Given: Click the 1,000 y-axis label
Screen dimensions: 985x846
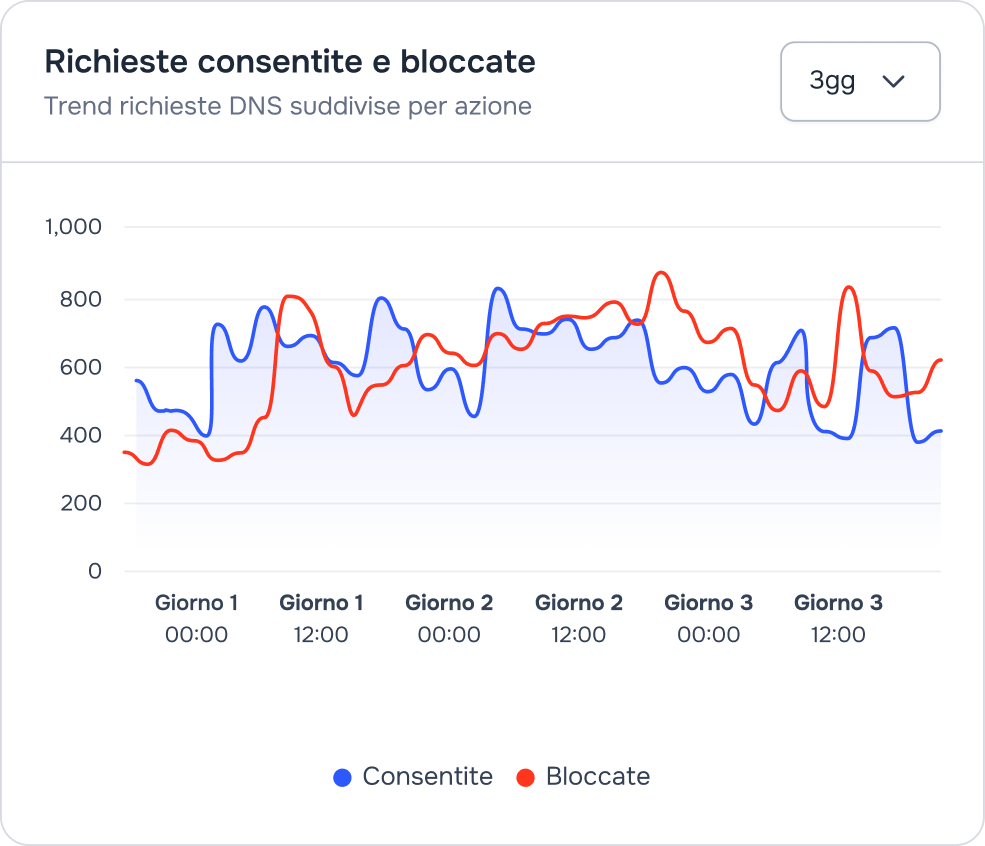Looking at the screenshot, I should 74,227.
